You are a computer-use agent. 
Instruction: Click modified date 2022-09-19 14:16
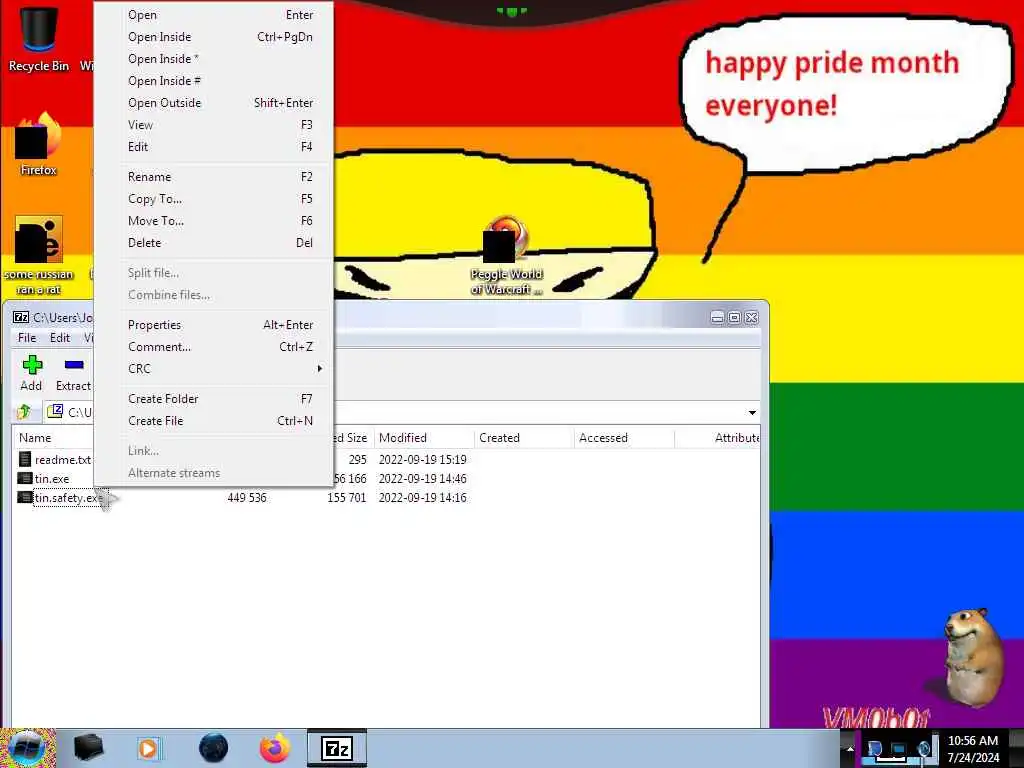423,498
